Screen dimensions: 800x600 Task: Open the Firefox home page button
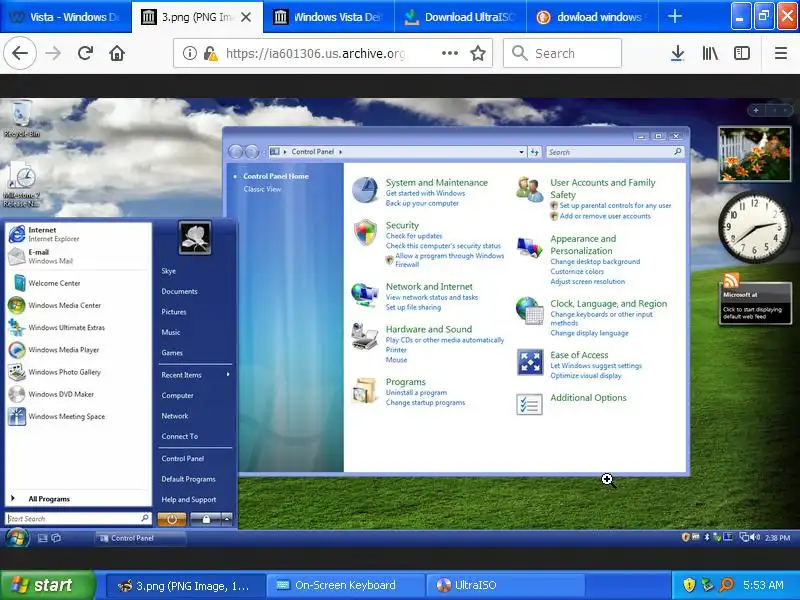click(117, 53)
